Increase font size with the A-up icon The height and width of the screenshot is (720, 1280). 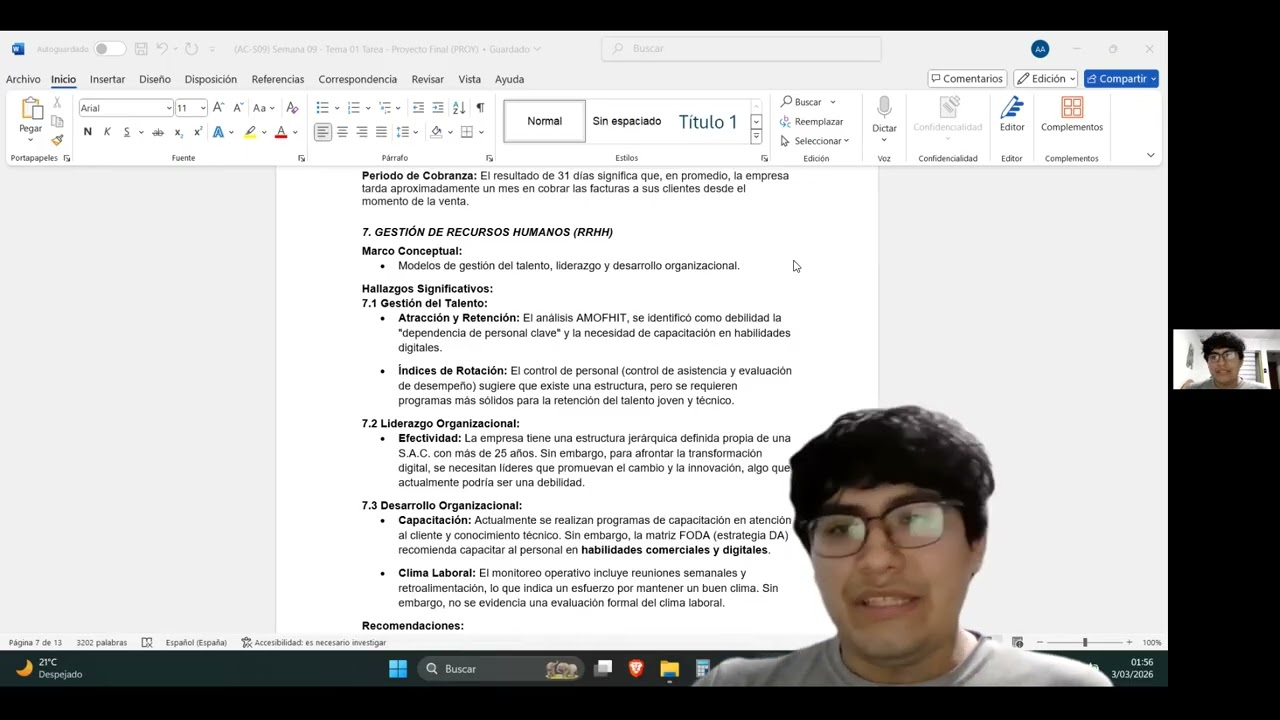point(218,108)
